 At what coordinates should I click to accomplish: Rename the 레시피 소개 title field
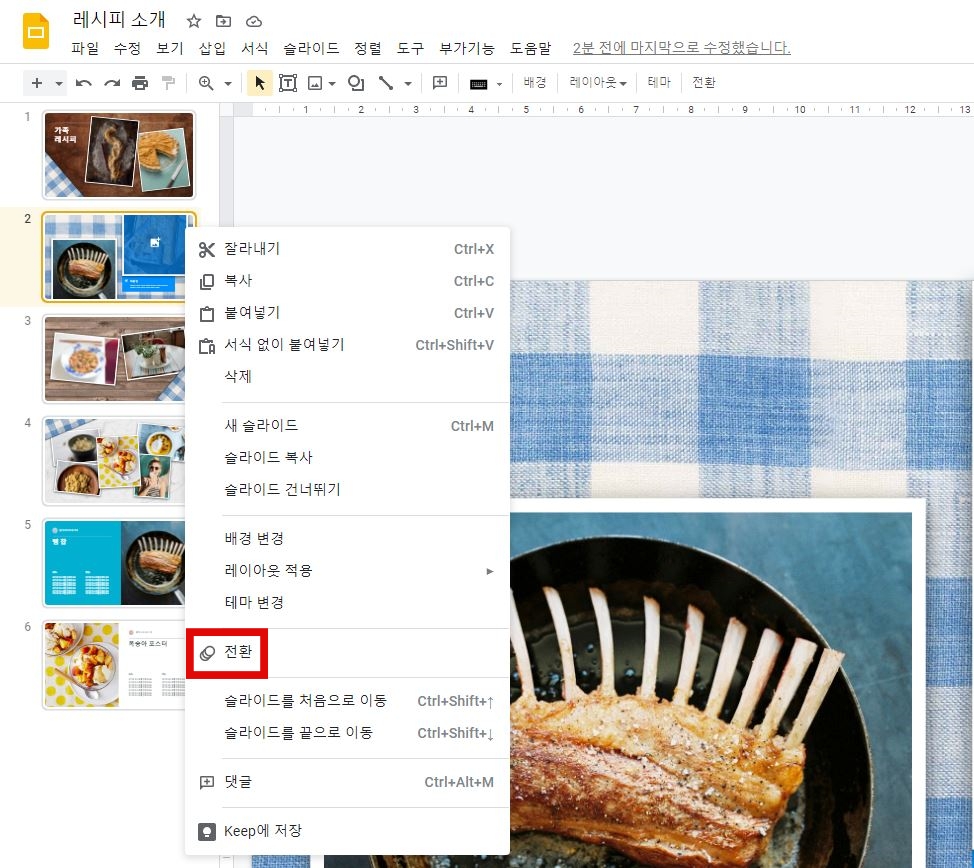119,20
